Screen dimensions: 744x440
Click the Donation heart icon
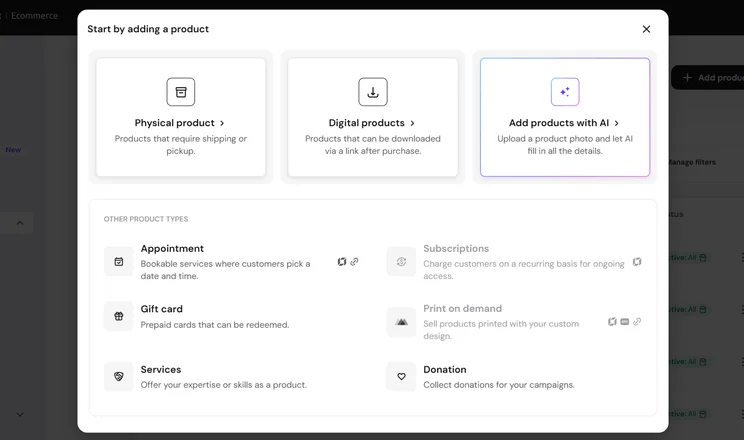(x=401, y=376)
